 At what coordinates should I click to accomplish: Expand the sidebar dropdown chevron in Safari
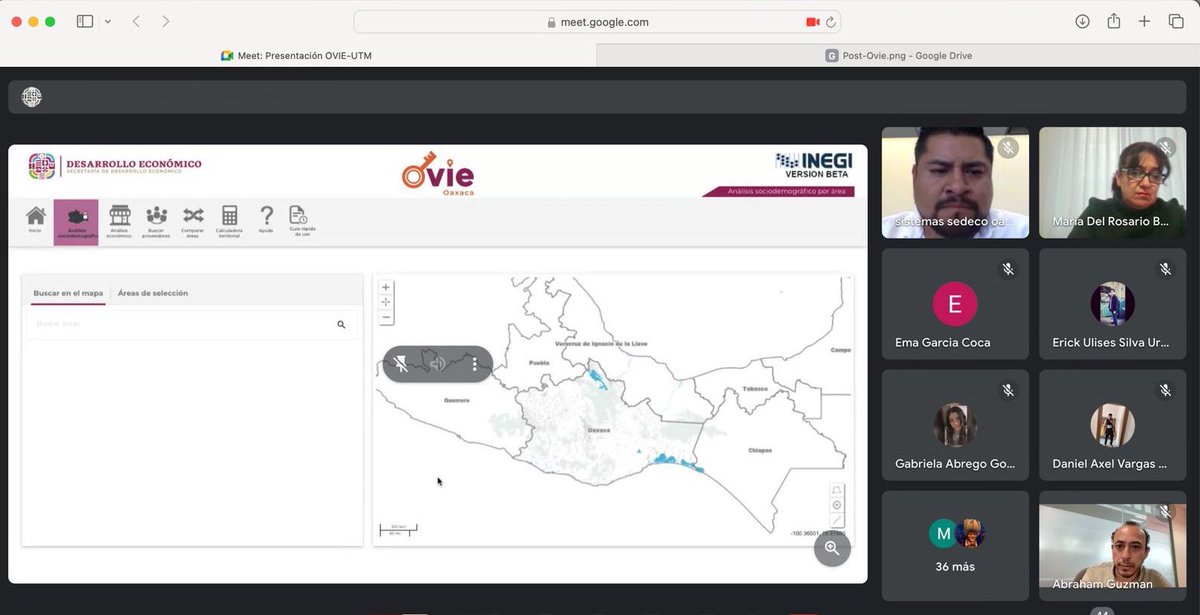tap(108, 21)
